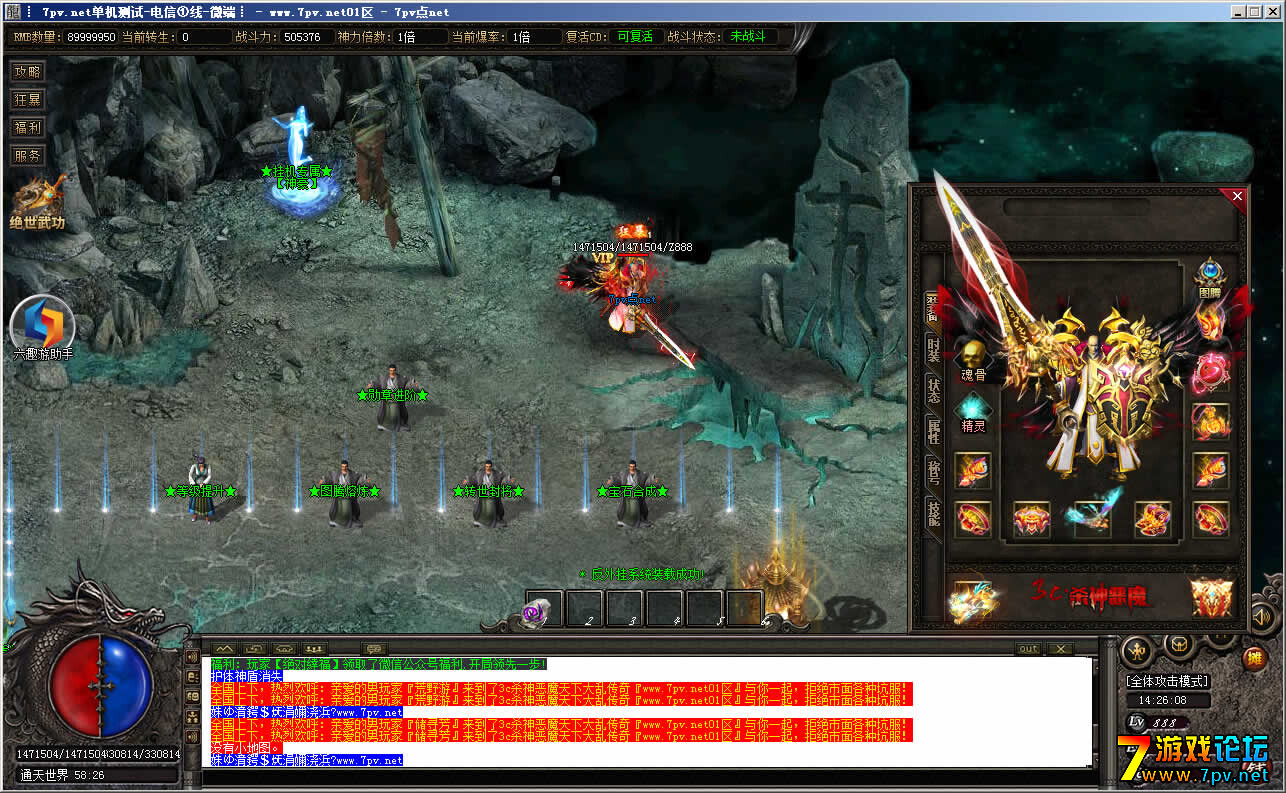Talk to the 勋章进阶 NPC

coord(392,398)
